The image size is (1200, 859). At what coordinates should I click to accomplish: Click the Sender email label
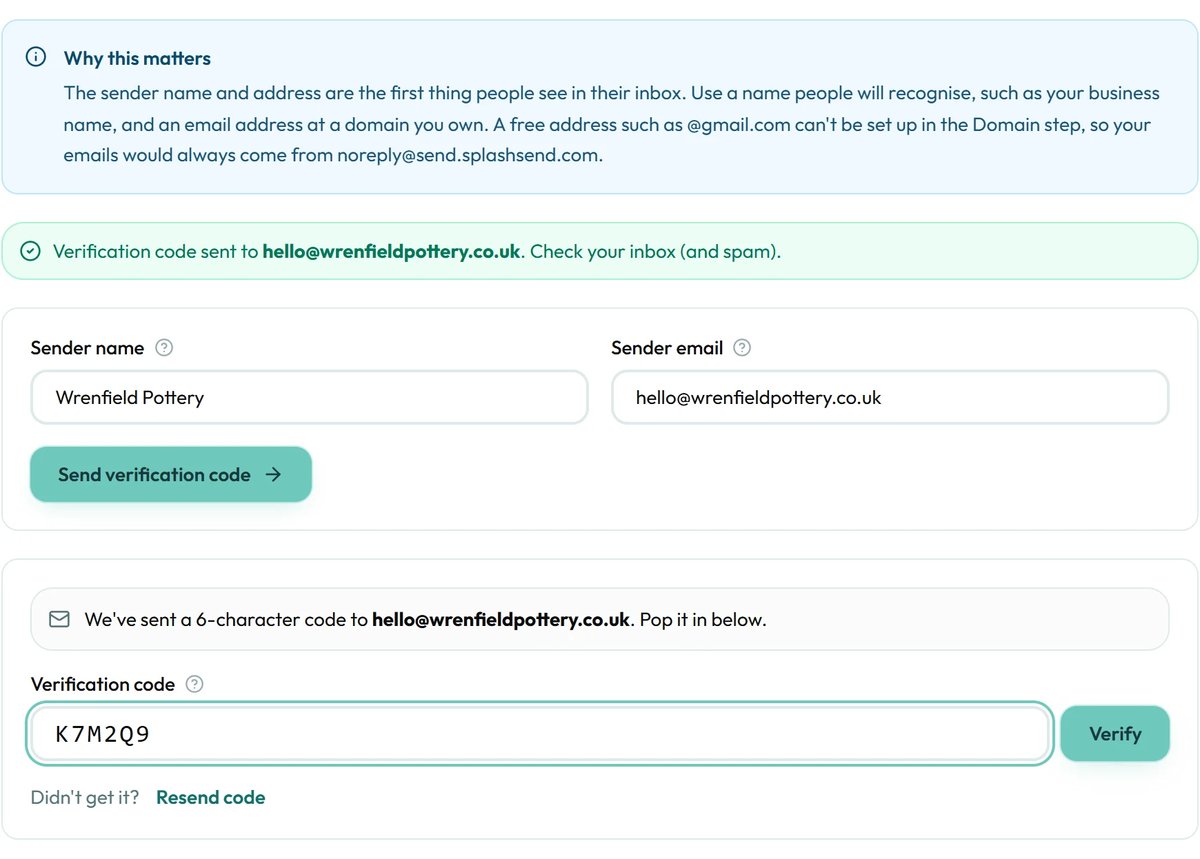coord(667,348)
